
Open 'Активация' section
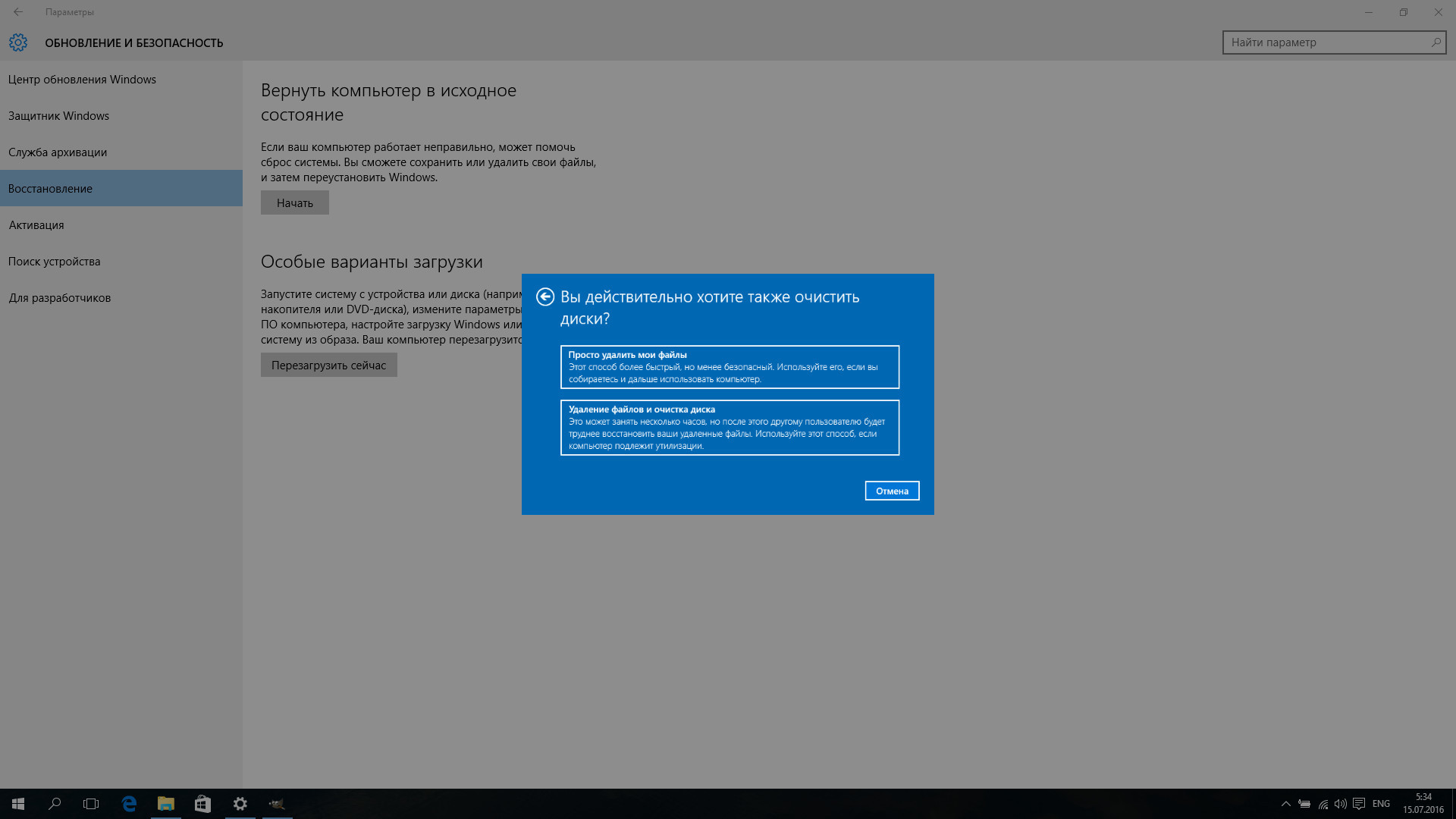click(121, 224)
